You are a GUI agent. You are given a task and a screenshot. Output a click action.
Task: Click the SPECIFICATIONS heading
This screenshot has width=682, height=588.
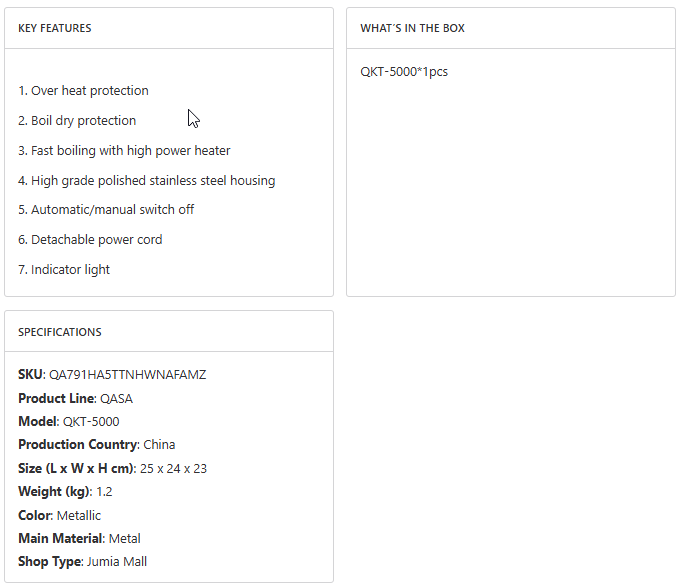click(60, 332)
